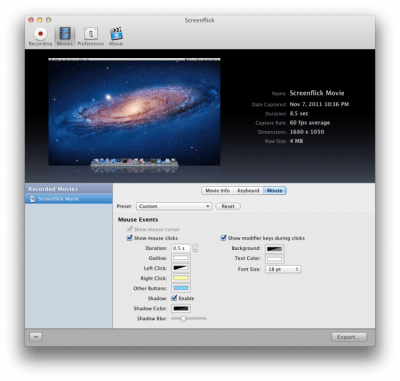Open the Other Buttons blue color swatch
Image resolution: width=400 pixels, height=381 pixels.
[181, 288]
